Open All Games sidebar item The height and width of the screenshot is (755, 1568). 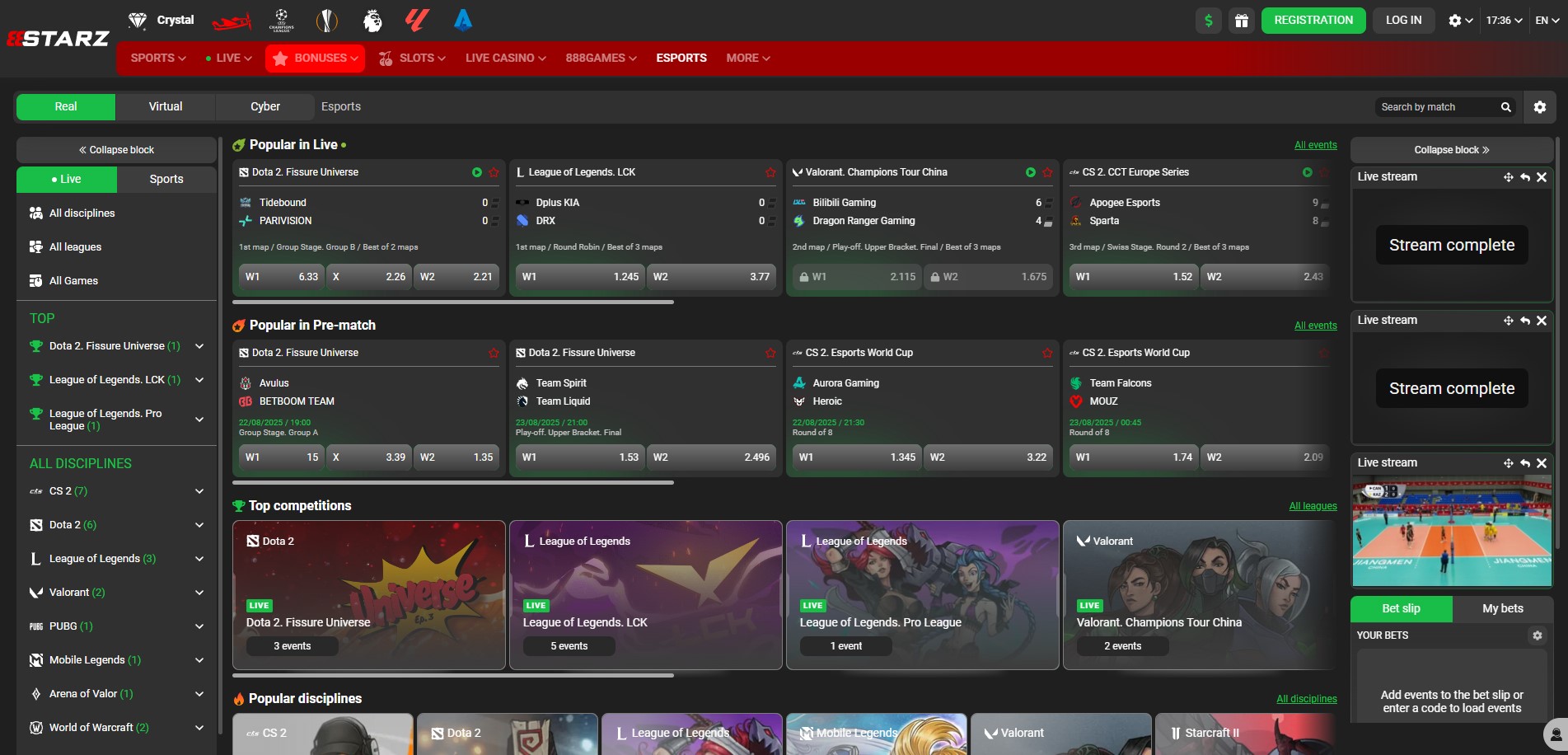click(x=117, y=281)
